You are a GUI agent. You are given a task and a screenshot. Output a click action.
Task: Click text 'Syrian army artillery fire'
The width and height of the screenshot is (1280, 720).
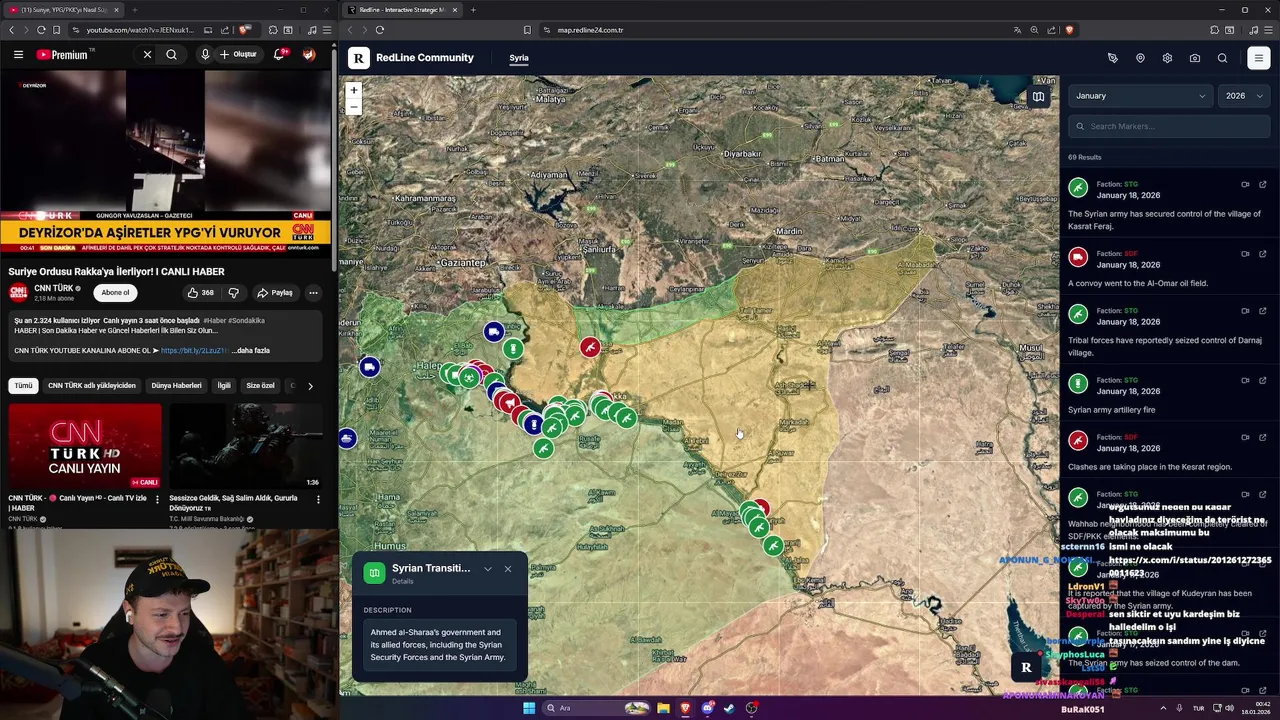[1111, 410]
